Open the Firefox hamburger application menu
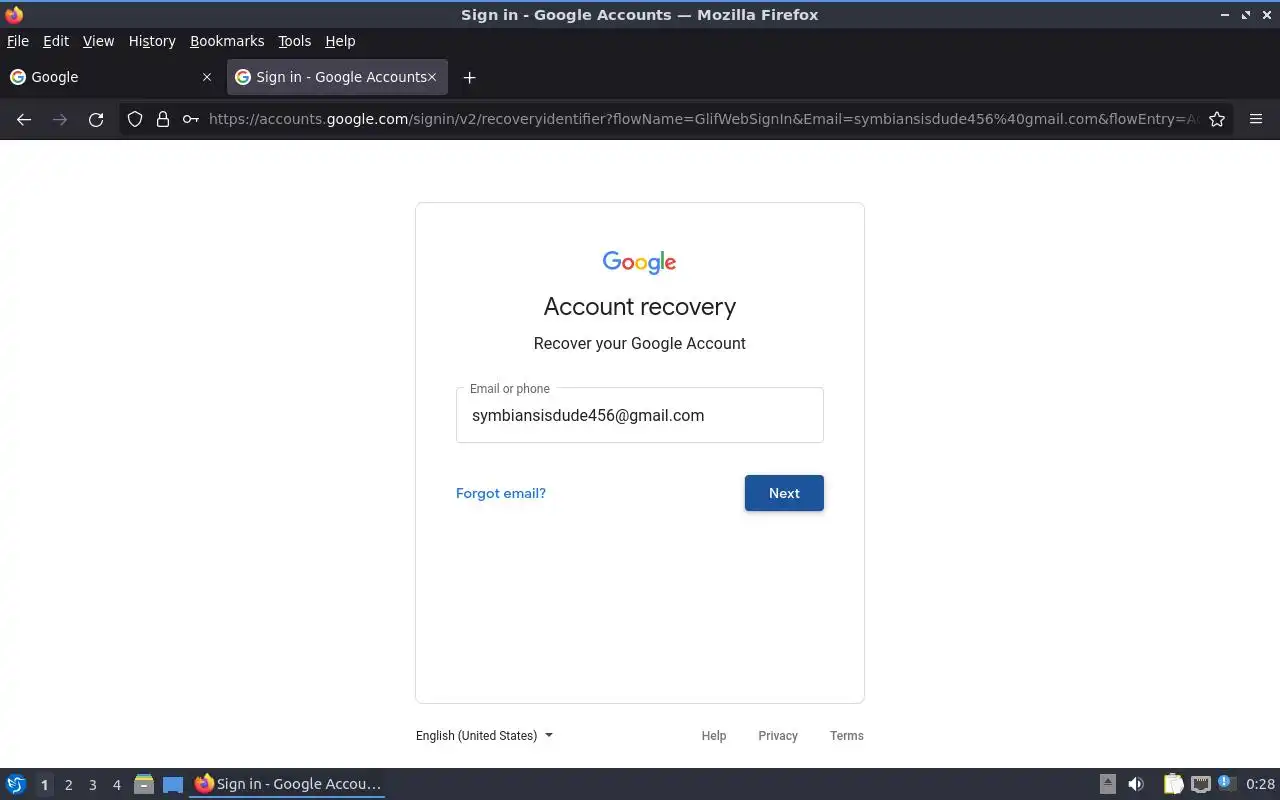Viewport: 1280px width, 800px height. point(1256,119)
